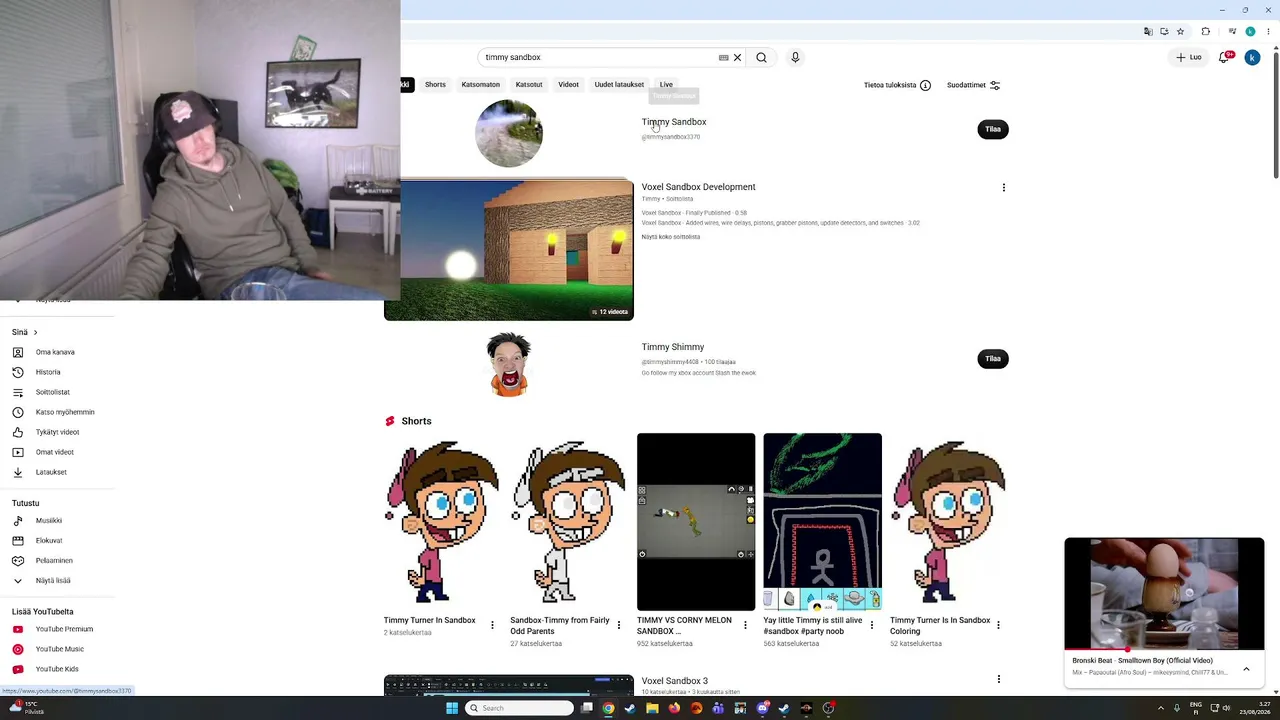The height and width of the screenshot is (720, 1280).
Task: Subscribe to Timmy Shimmy with Tilaa button
Action: [993, 358]
